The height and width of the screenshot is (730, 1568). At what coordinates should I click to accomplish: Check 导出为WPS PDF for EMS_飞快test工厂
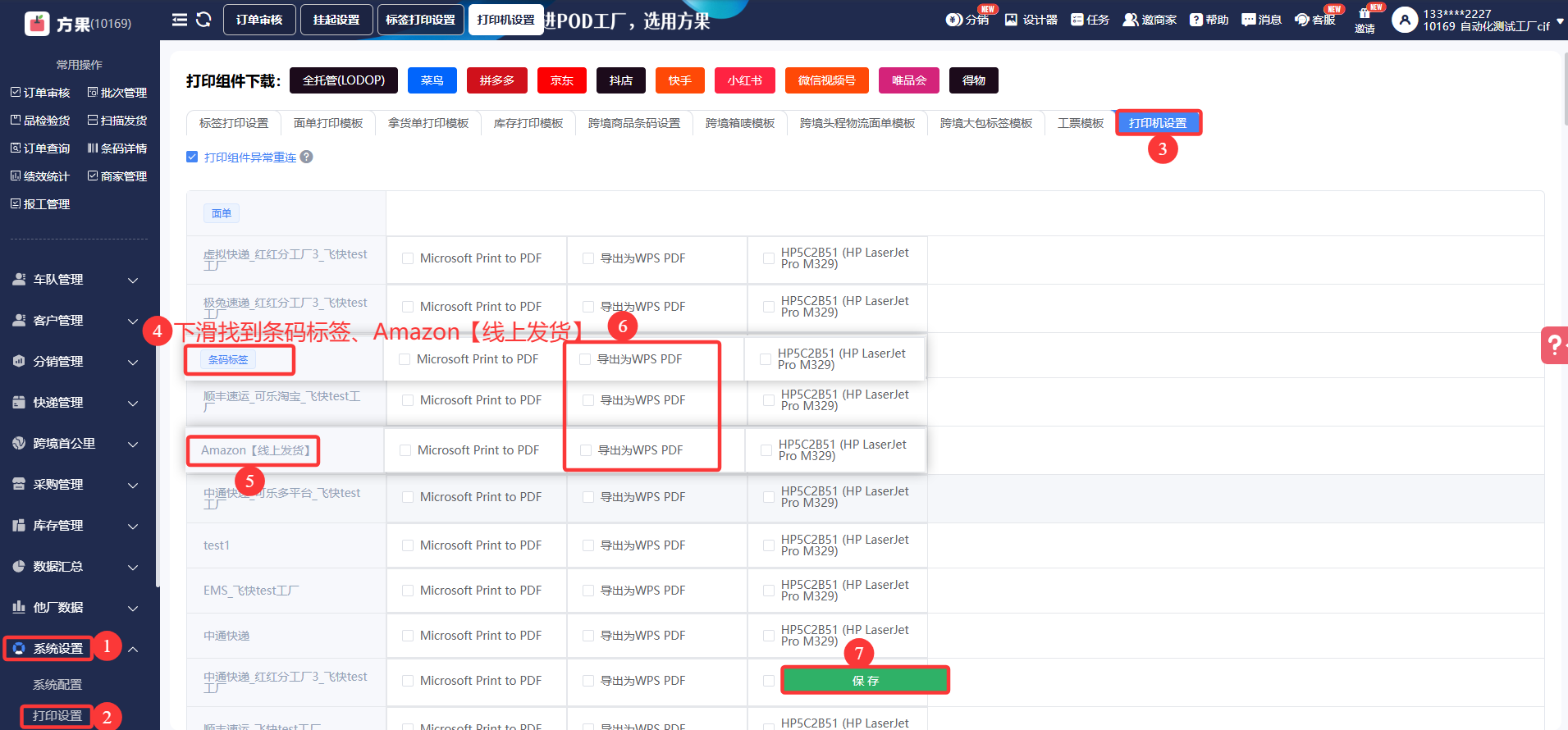pos(588,591)
